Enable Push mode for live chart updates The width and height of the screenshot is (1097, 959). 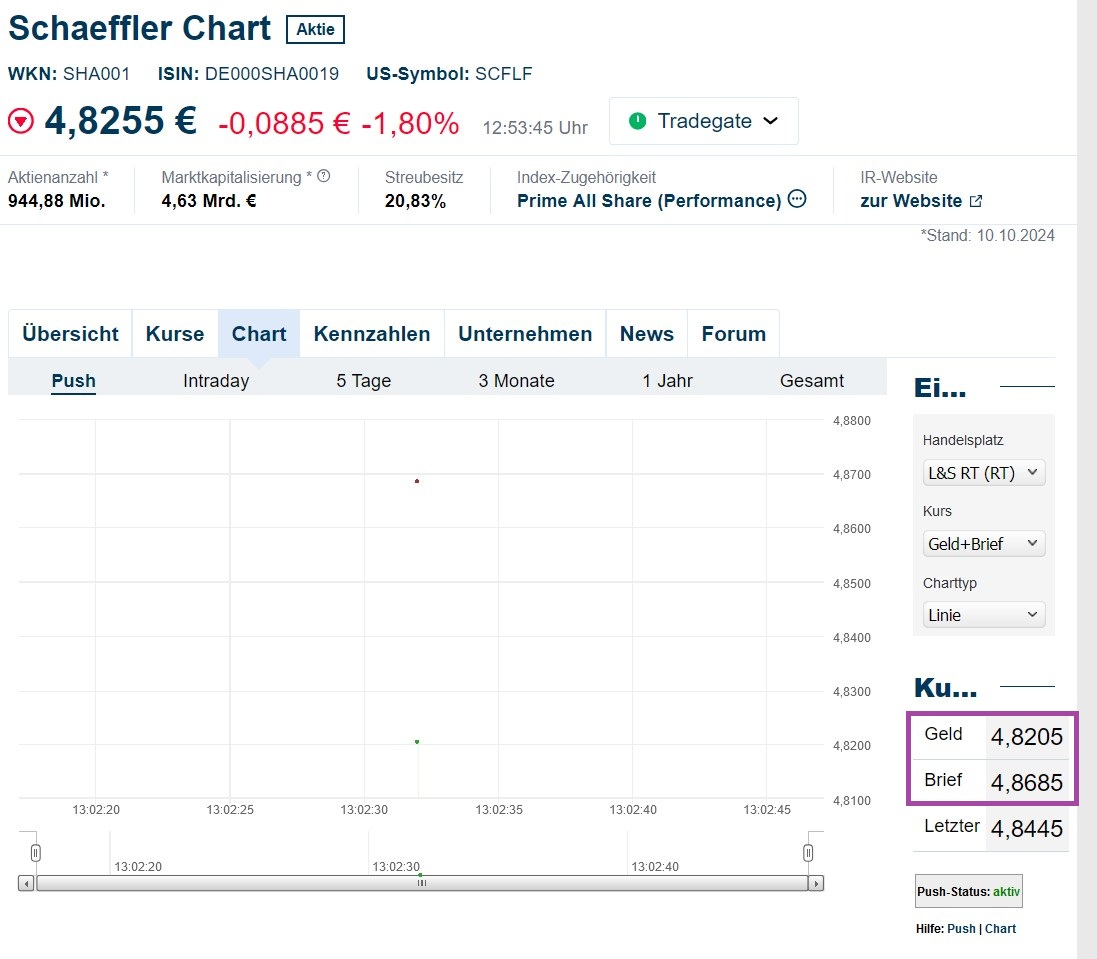click(73, 380)
